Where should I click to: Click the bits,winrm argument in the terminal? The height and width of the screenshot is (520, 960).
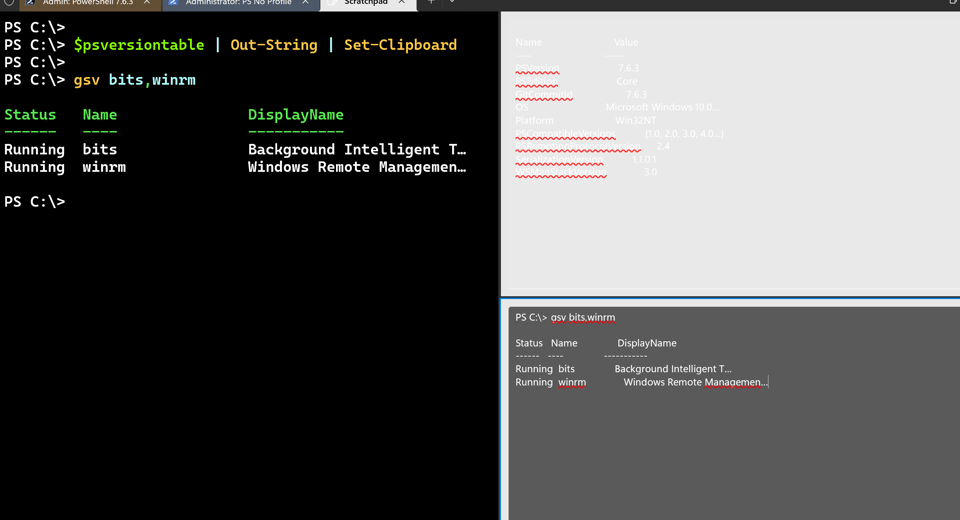pyautogui.click(x=152, y=80)
